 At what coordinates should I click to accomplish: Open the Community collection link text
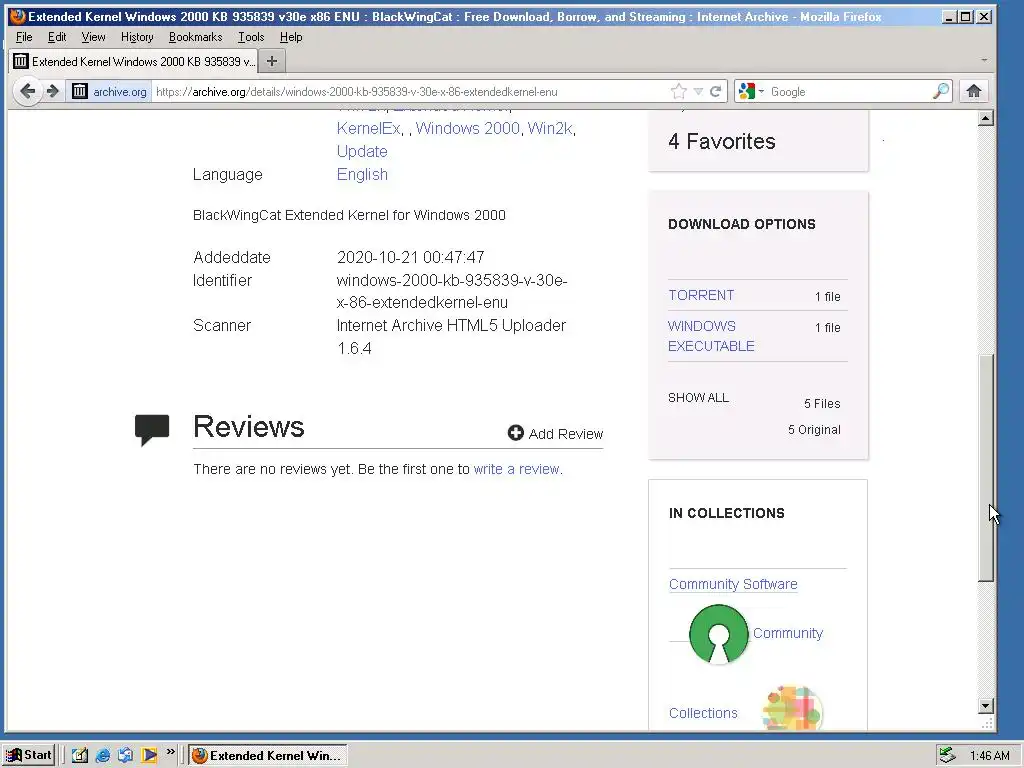pyautogui.click(x=788, y=633)
